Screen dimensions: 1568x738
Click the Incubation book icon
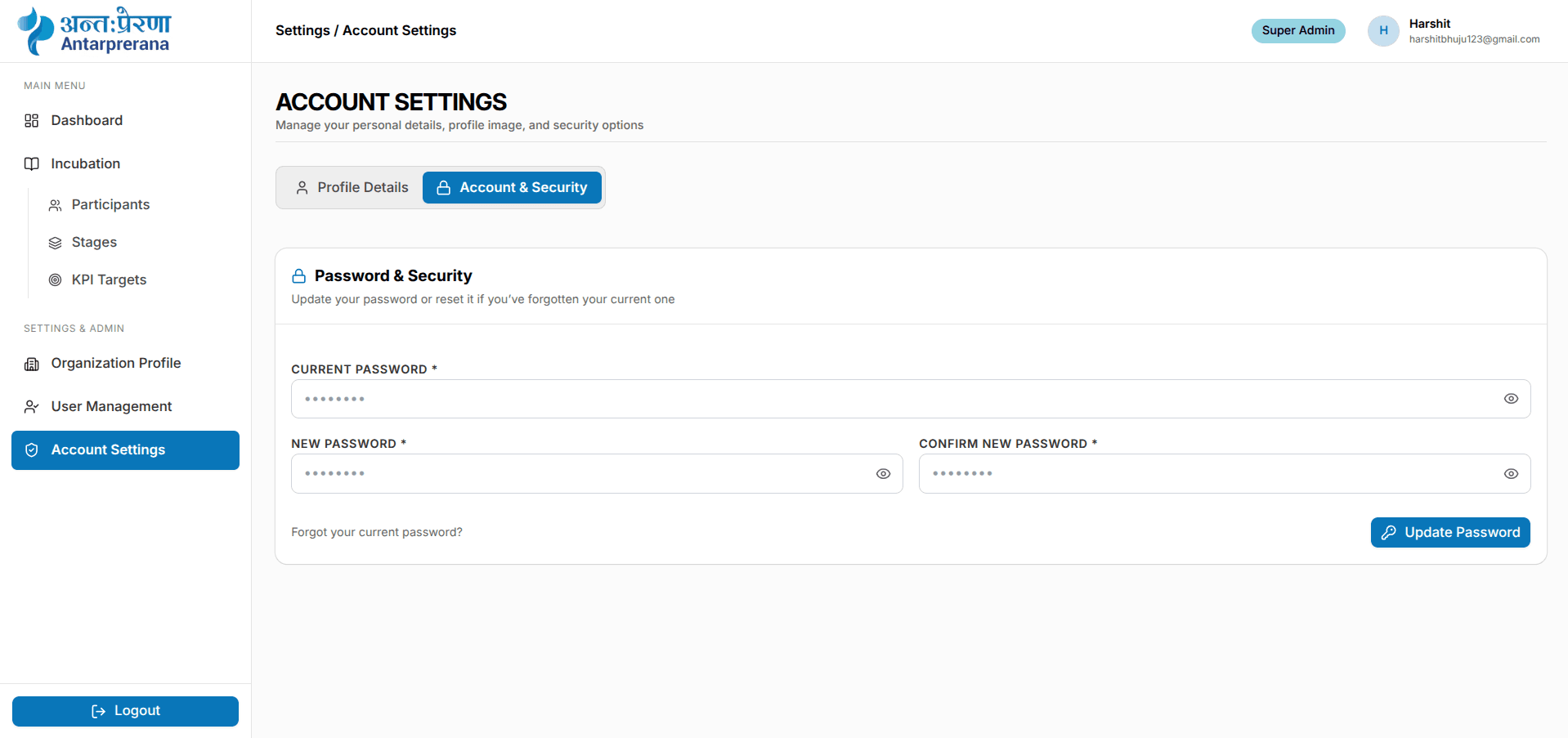point(32,164)
